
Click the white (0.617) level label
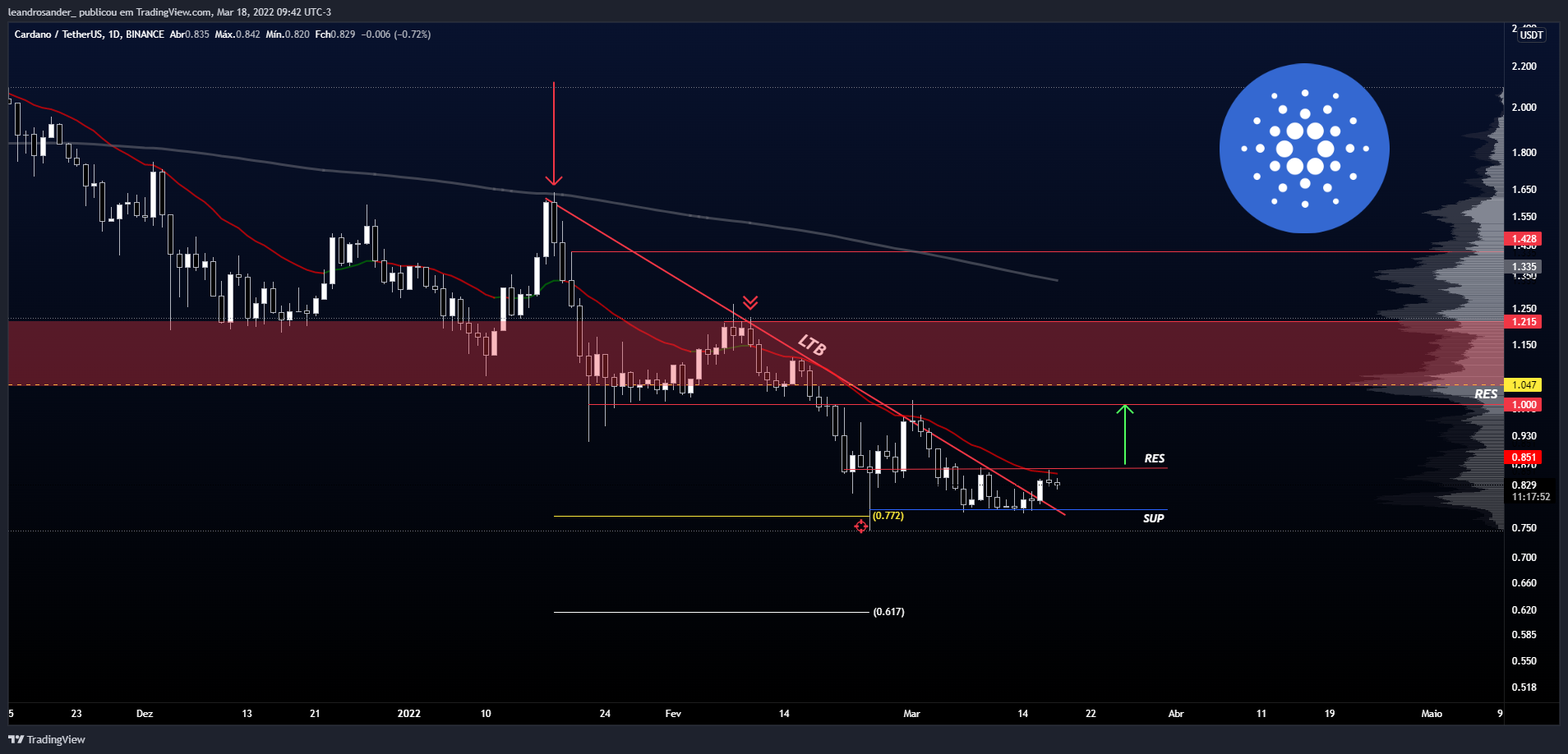[x=888, y=612]
